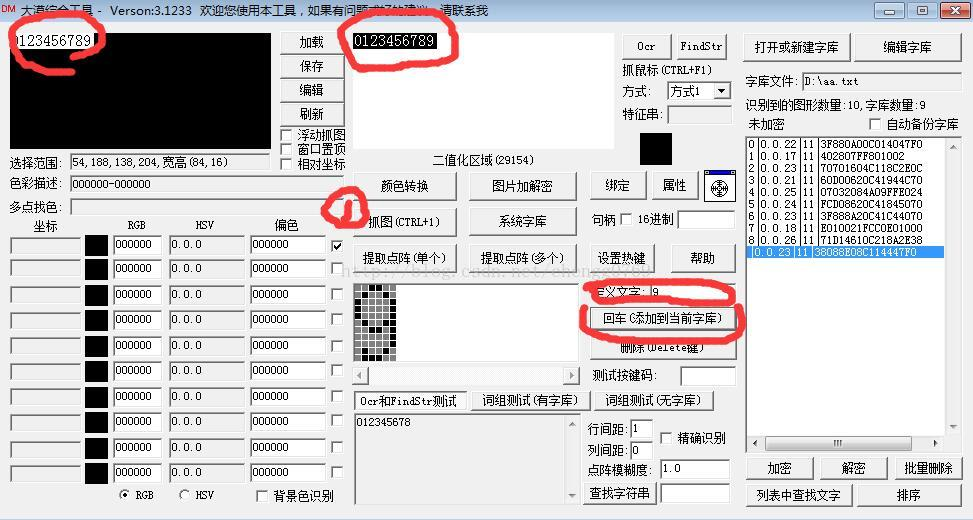Click the Ocr button
973x520 pixels.
click(646, 46)
